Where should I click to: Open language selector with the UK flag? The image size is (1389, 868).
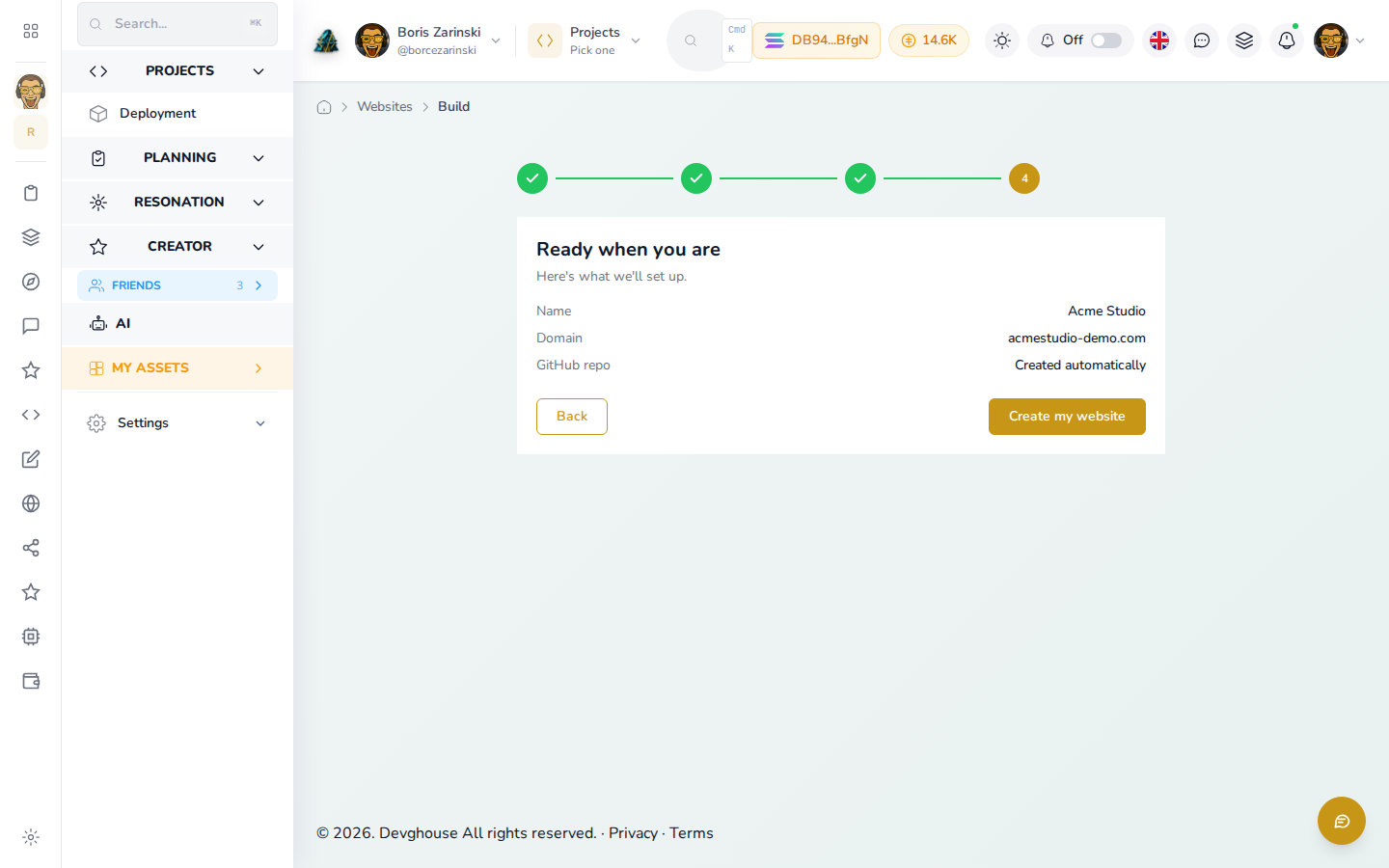(1159, 41)
